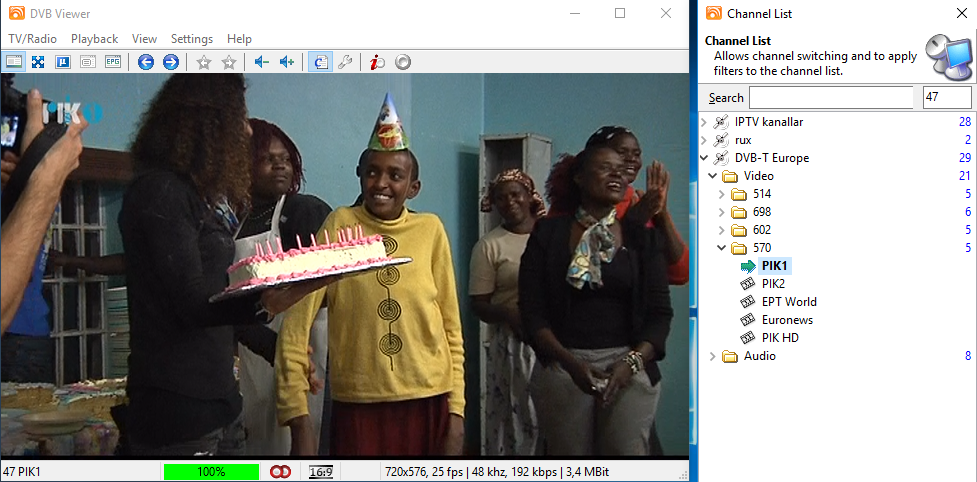Click the Audio folder count 8
Image resolution: width=977 pixels, height=482 pixels.
[968, 356]
